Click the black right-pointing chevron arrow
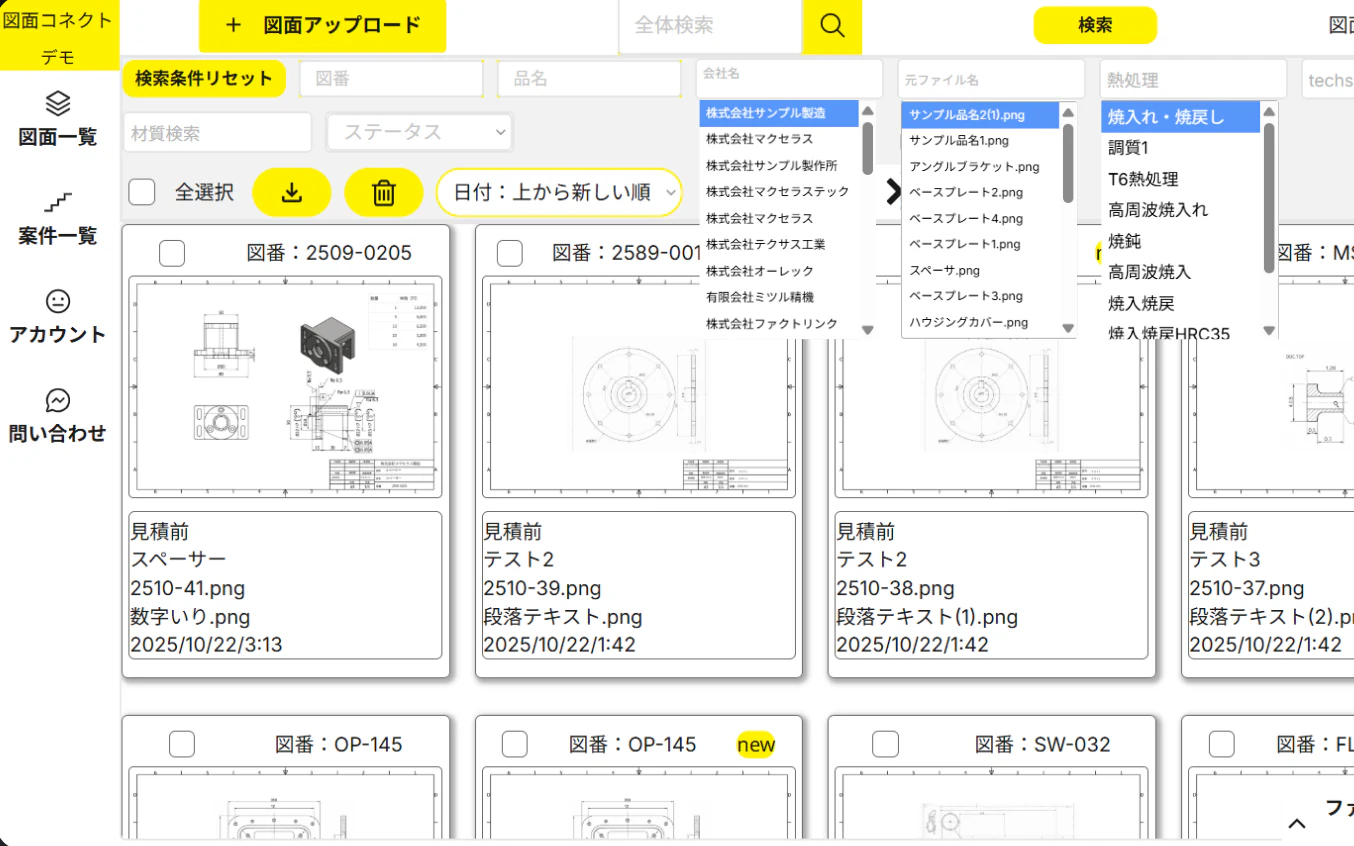 [x=894, y=191]
